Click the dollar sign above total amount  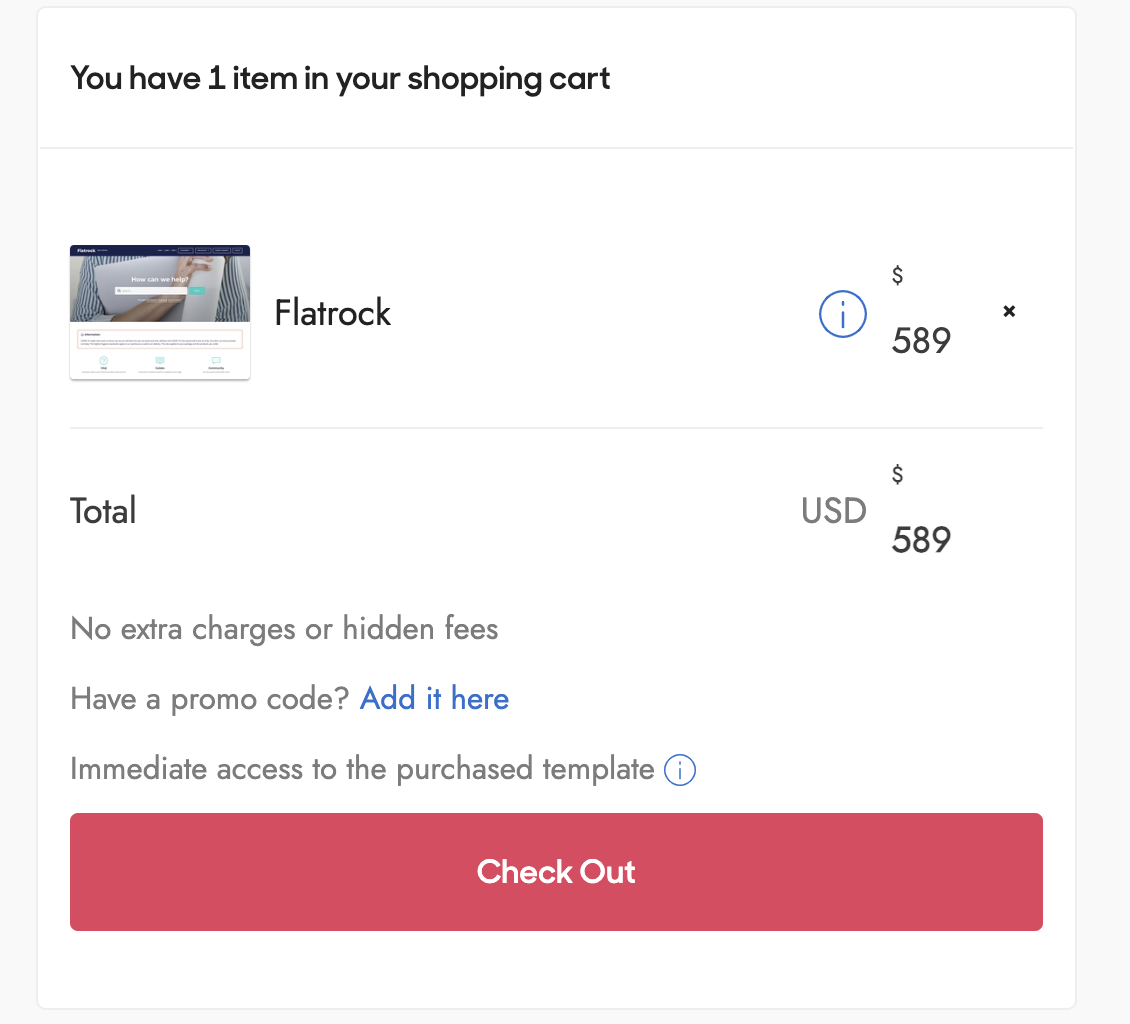[897, 474]
